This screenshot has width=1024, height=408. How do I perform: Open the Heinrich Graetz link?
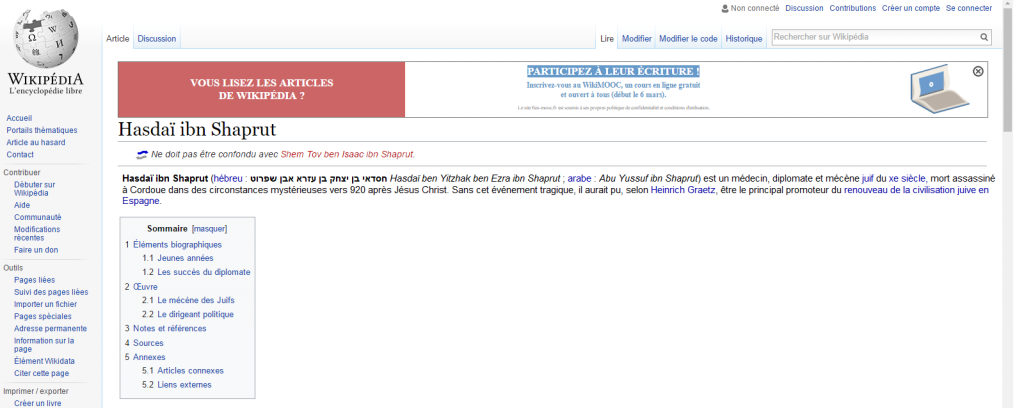pyautogui.click(x=683, y=190)
